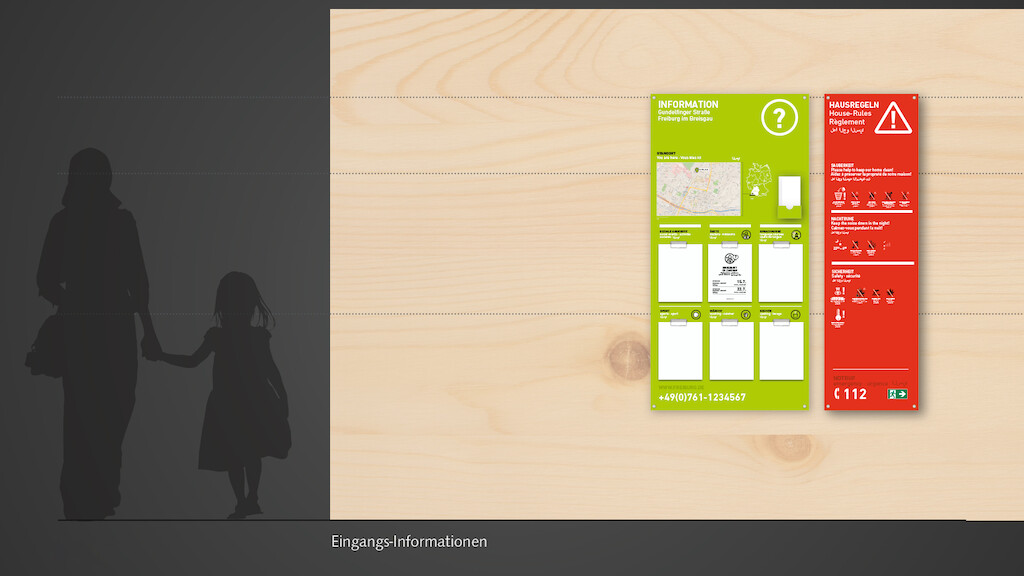The height and width of the screenshot is (576, 1024).
Task: Click the INFORMATION heading on the green board
Action: coord(688,104)
